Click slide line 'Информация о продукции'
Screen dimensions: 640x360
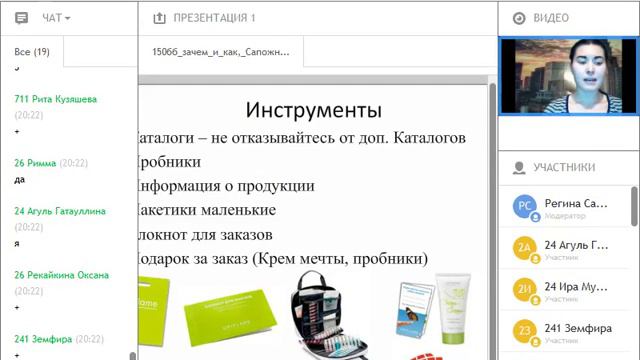227,186
